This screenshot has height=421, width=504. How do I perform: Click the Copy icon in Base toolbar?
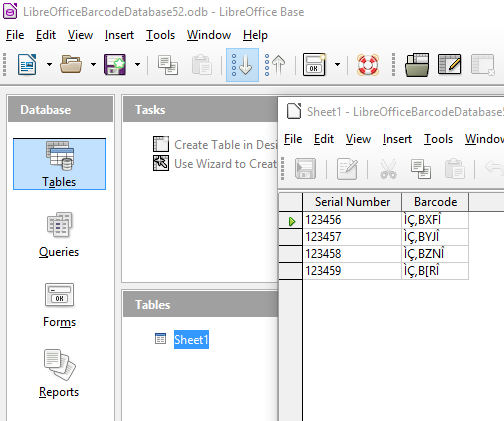168,65
